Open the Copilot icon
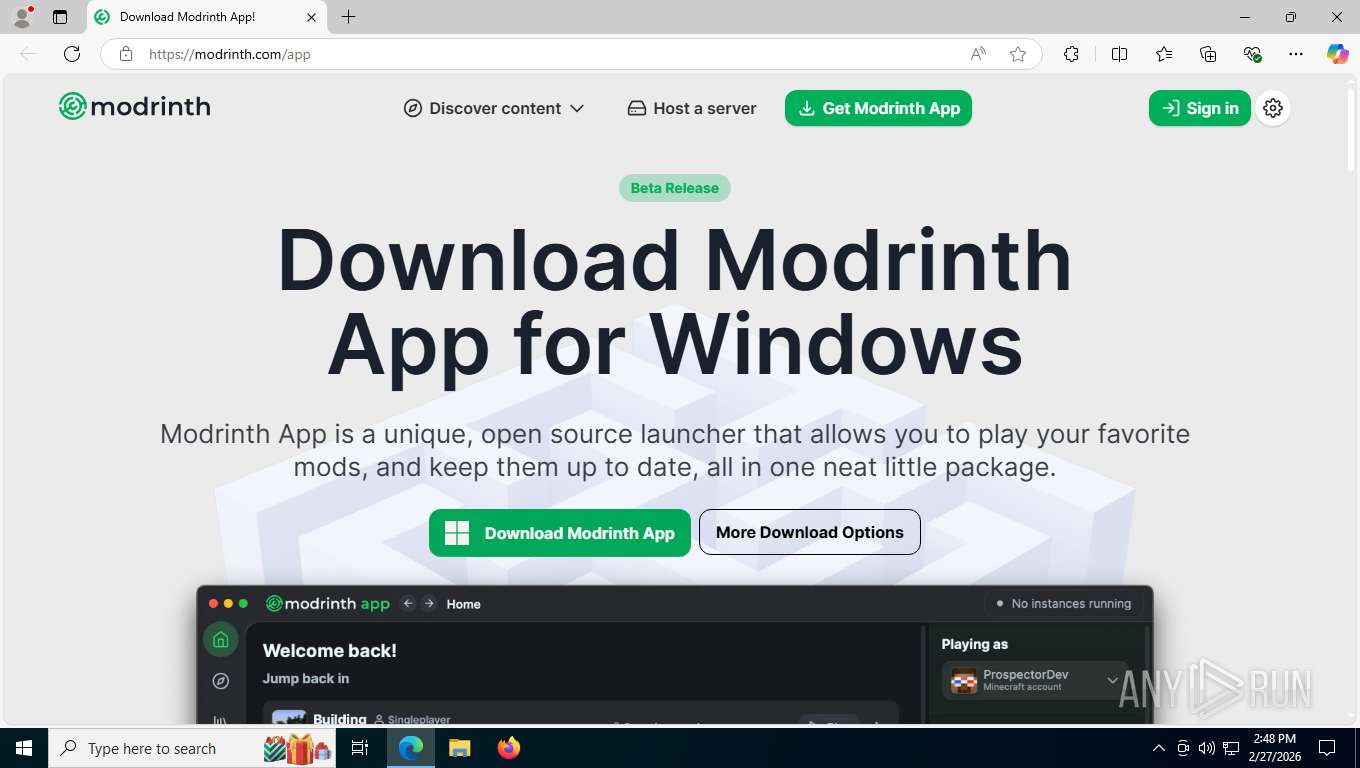The image size is (1360, 768). click(x=1338, y=54)
